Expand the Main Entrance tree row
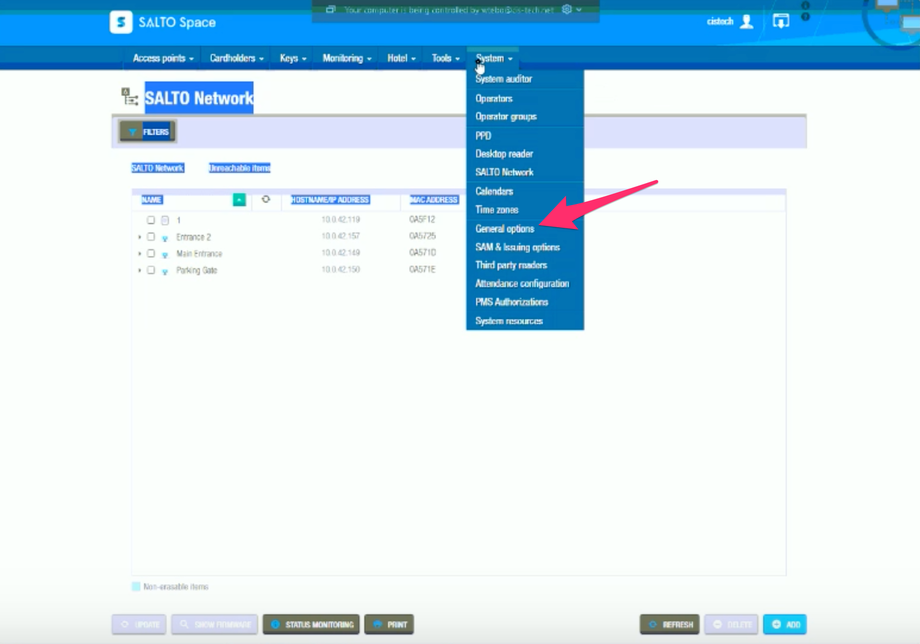 [x=140, y=253]
